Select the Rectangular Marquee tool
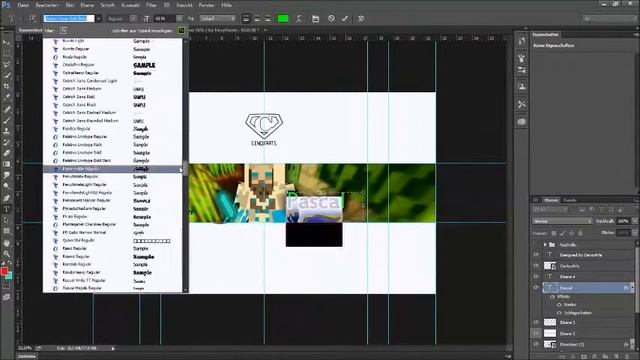Image resolution: width=640 pixels, height=360 pixels. point(7,53)
